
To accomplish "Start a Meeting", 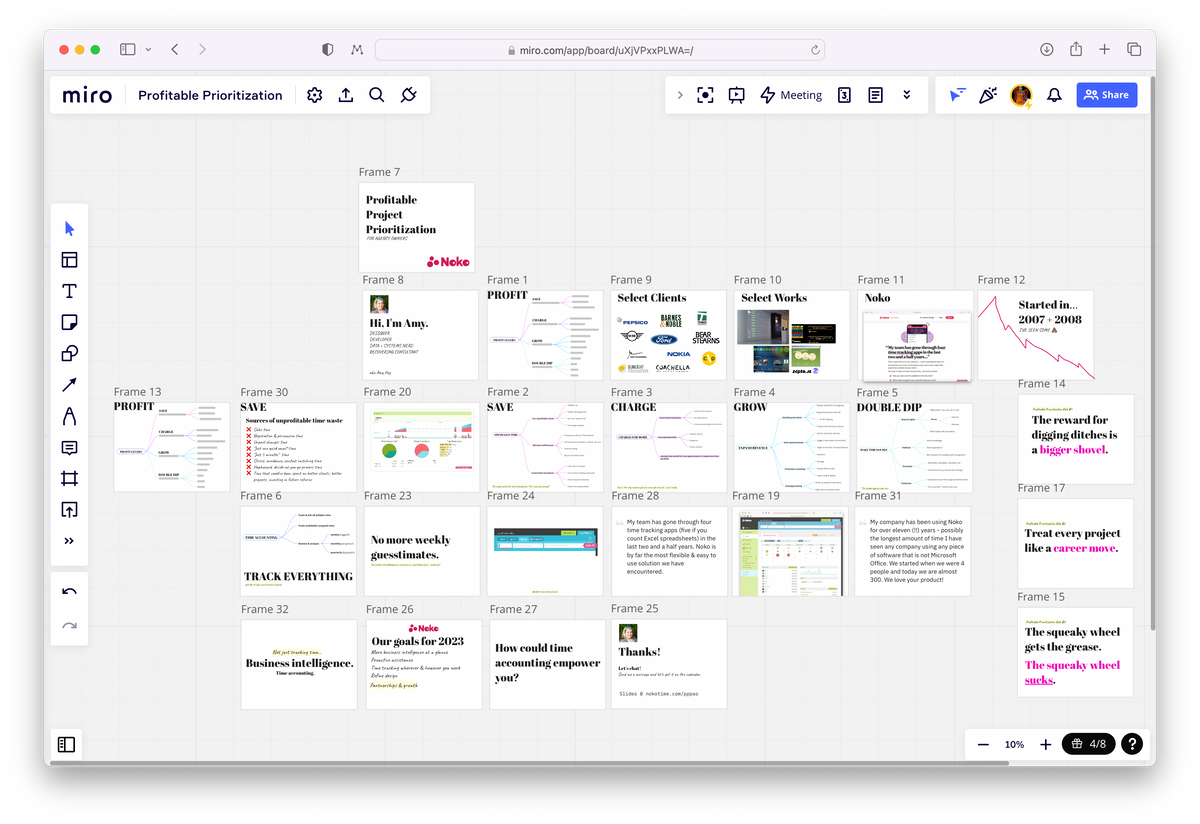I will click(791, 95).
